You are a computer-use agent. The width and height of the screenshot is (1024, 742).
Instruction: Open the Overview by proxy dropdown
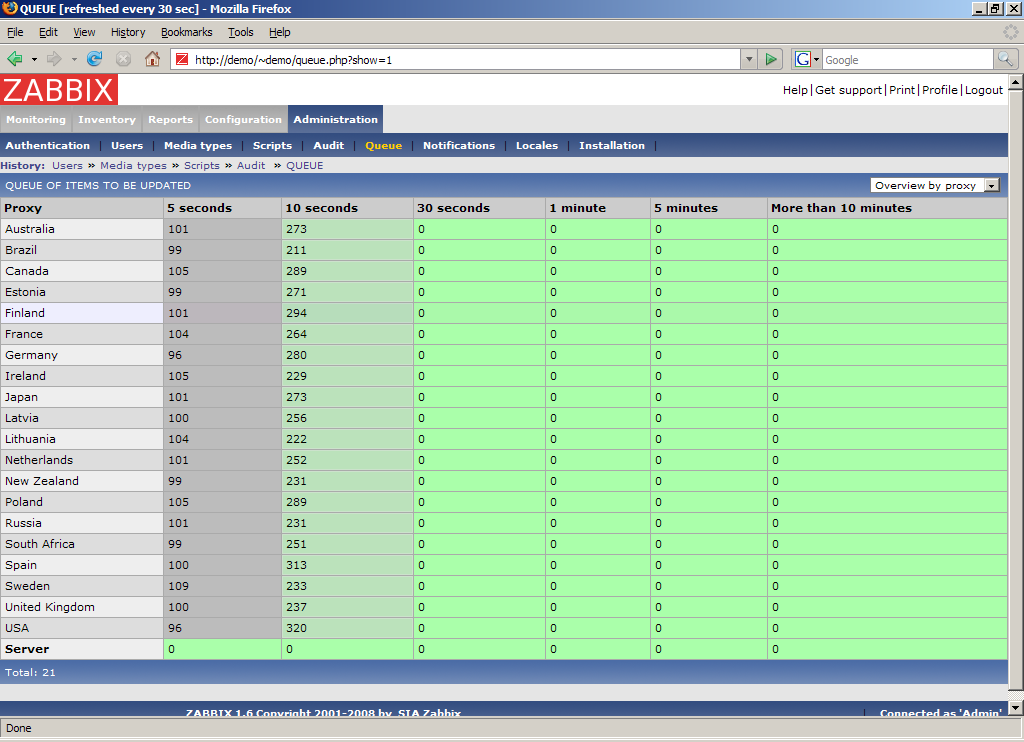tap(935, 186)
